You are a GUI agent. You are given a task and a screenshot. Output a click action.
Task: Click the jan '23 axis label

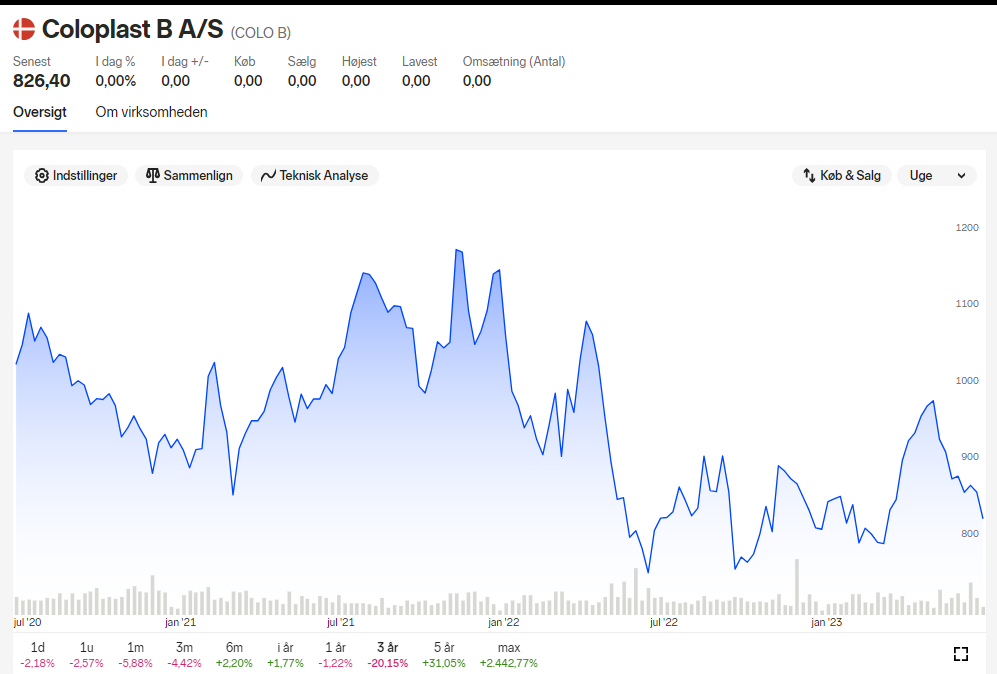(x=827, y=622)
